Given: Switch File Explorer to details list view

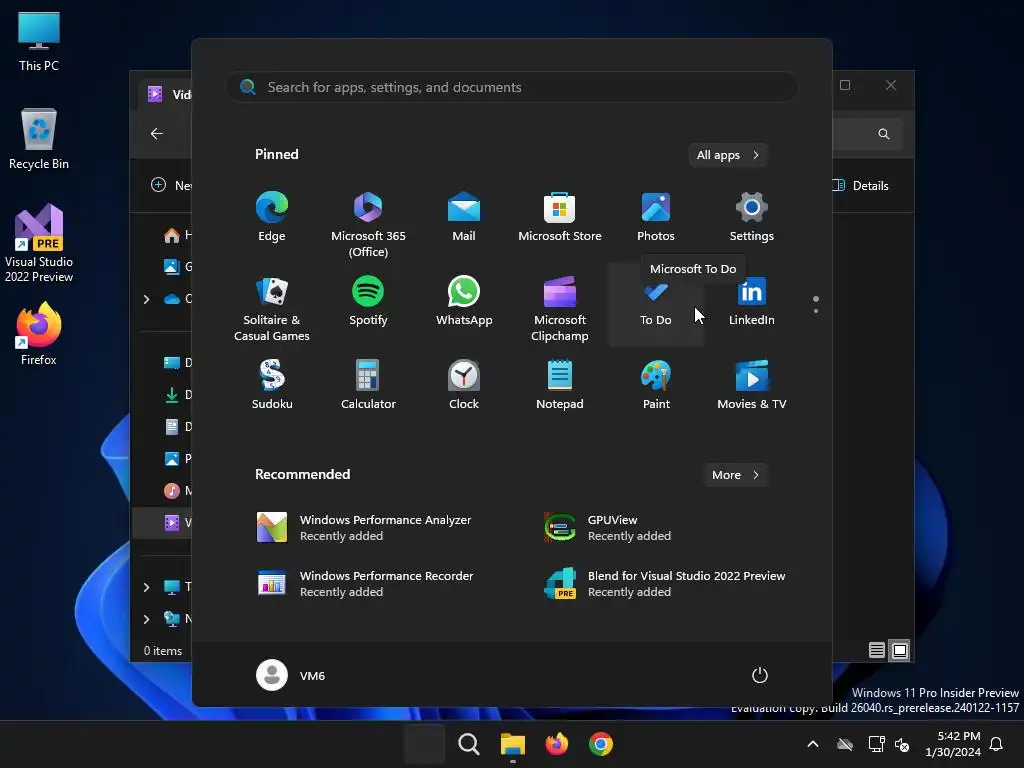Looking at the screenshot, I should [876, 650].
